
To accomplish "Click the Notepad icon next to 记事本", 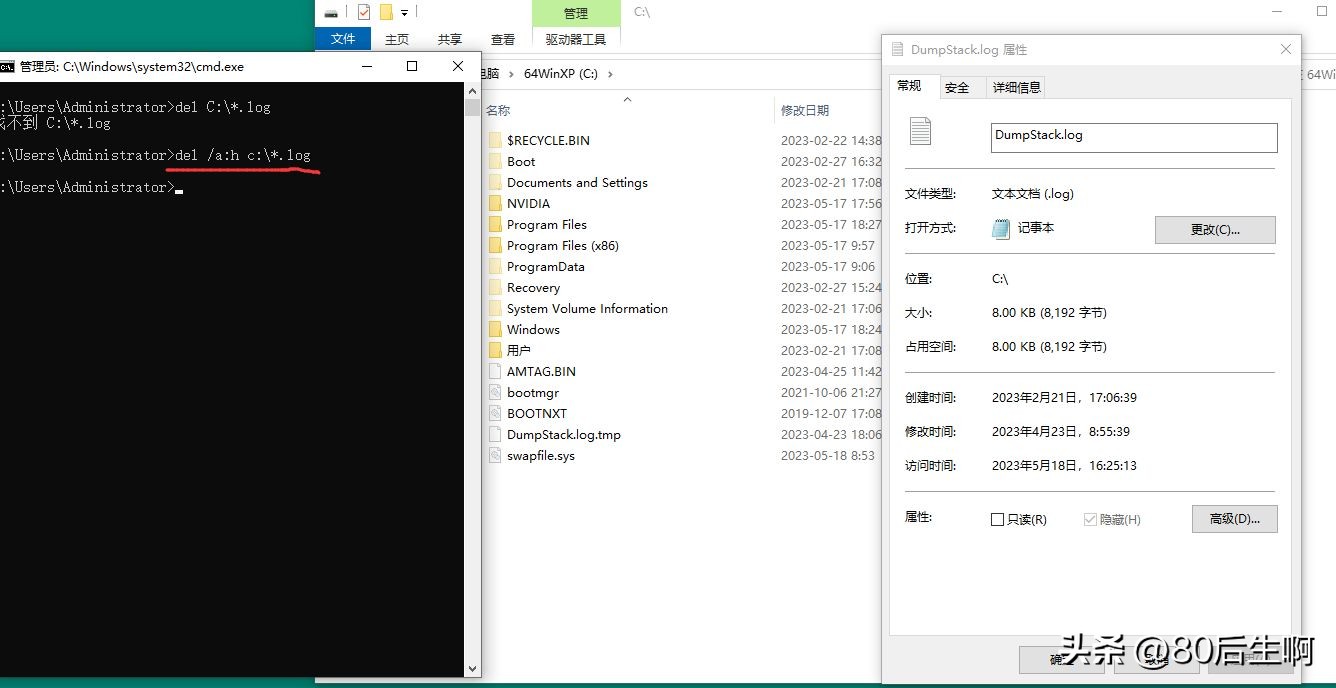I will pos(1001,229).
